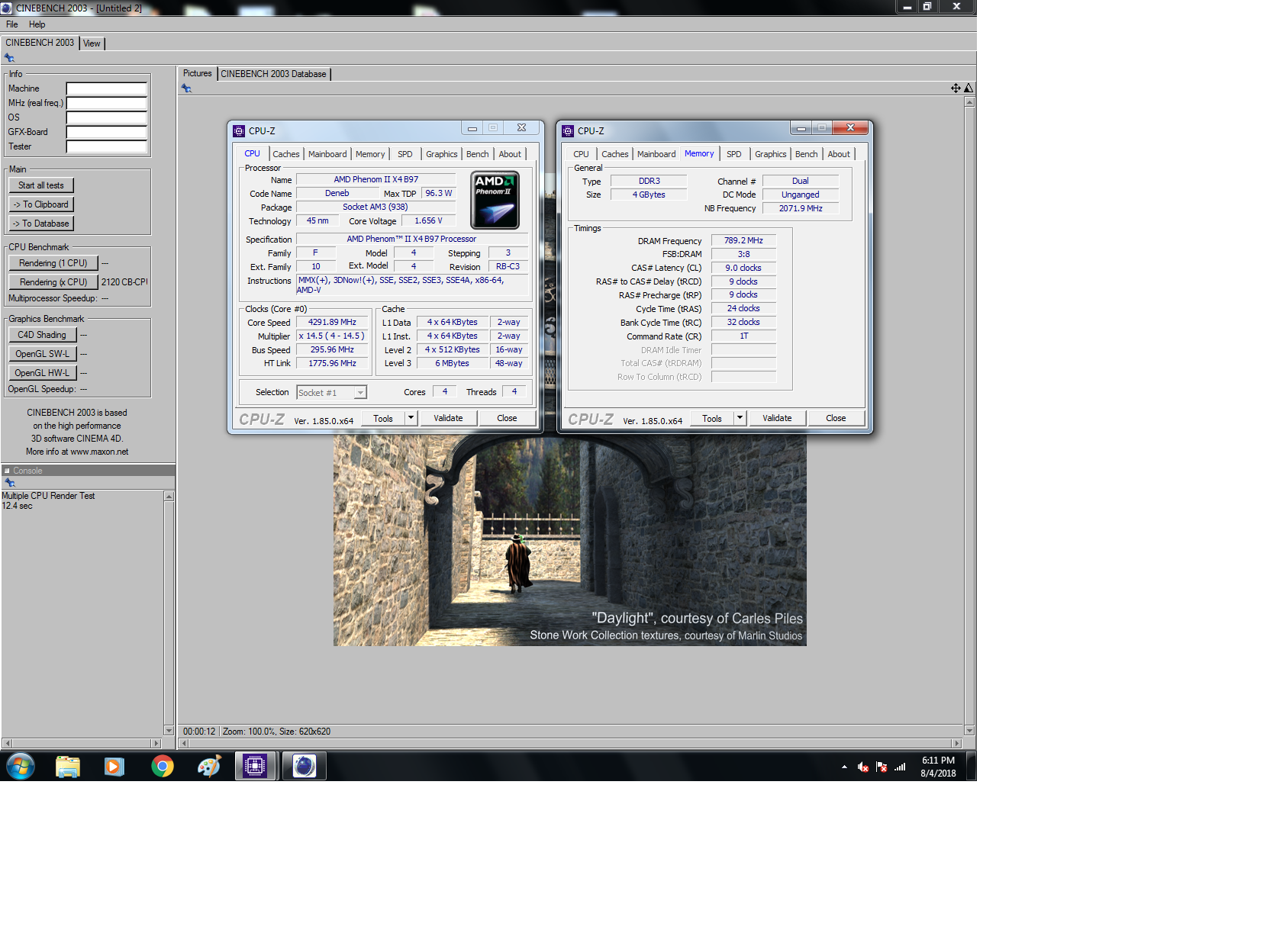Run the OpenGL SW-L test
Screen dimensions: 1270x952
[42, 354]
